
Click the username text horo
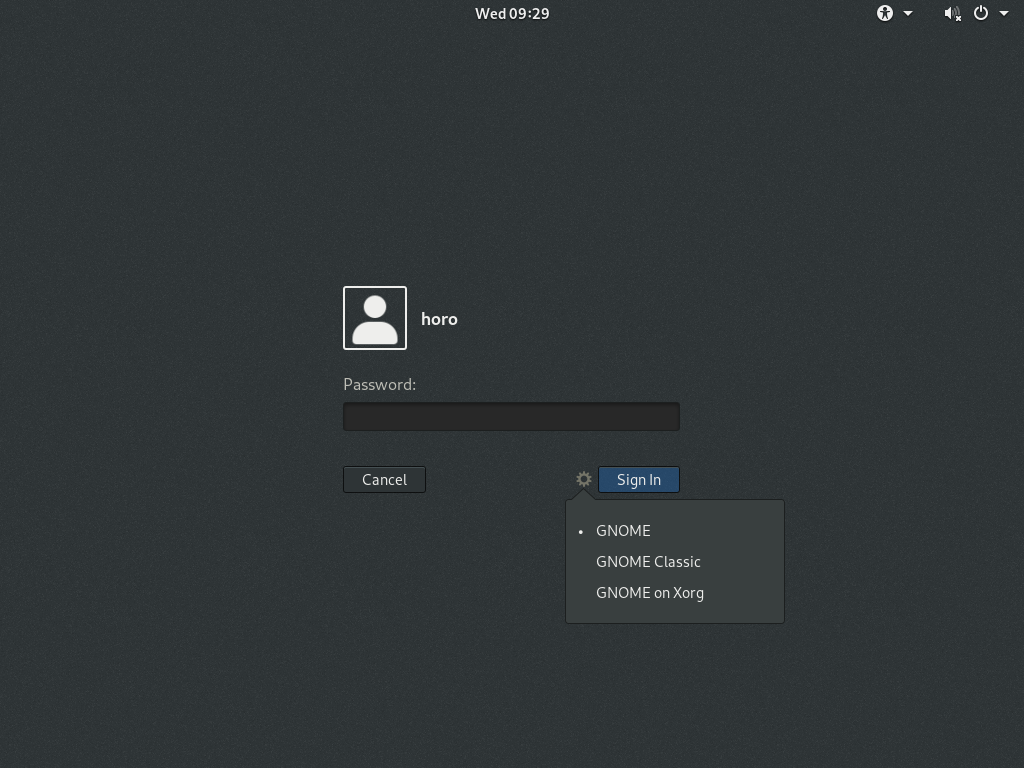[439, 319]
